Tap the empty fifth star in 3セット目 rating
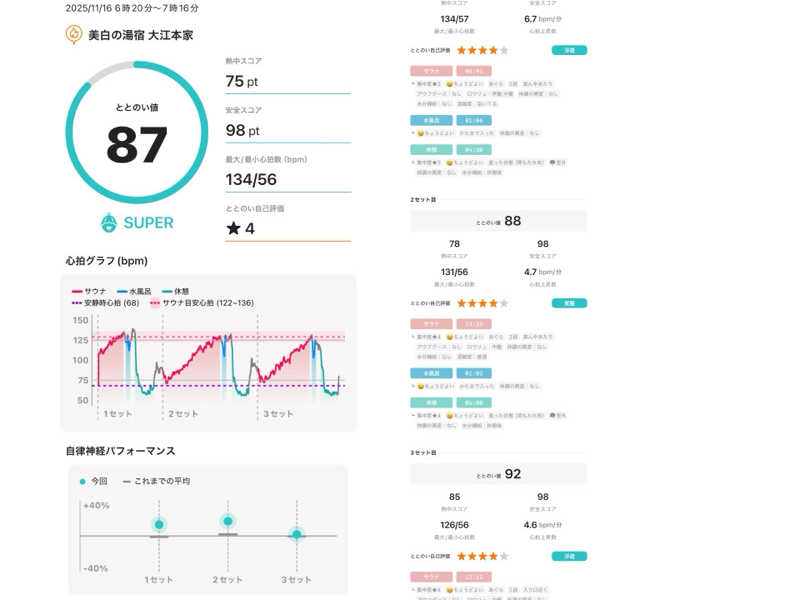800x600 pixels. [x=504, y=555]
